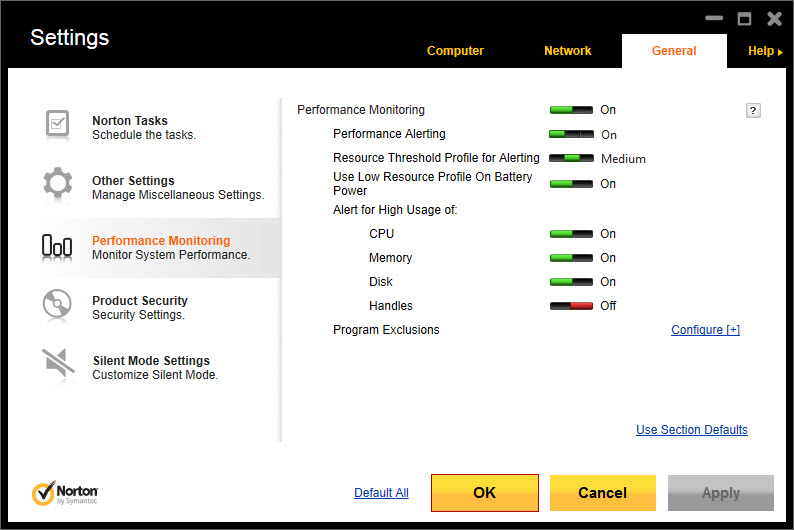Image resolution: width=794 pixels, height=530 pixels.
Task: Confirm settings with OK button
Action: [x=485, y=493]
